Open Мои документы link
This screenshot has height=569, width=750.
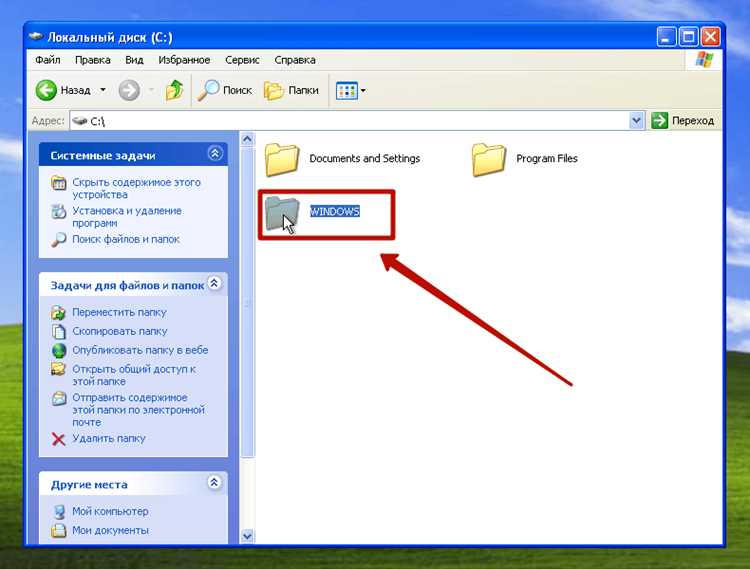click(x=110, y=530)
